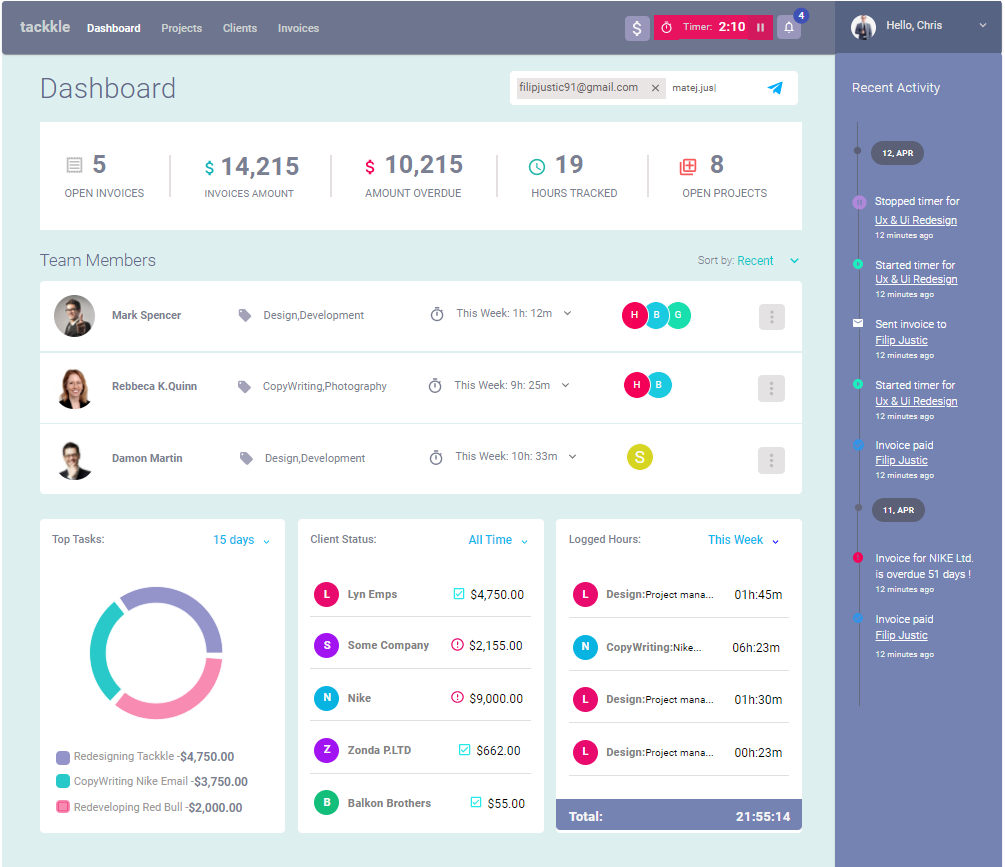Toggle paid checkbox for Lyn Emps $4,750.00
1005x867 pixels.
click(459, 593)
